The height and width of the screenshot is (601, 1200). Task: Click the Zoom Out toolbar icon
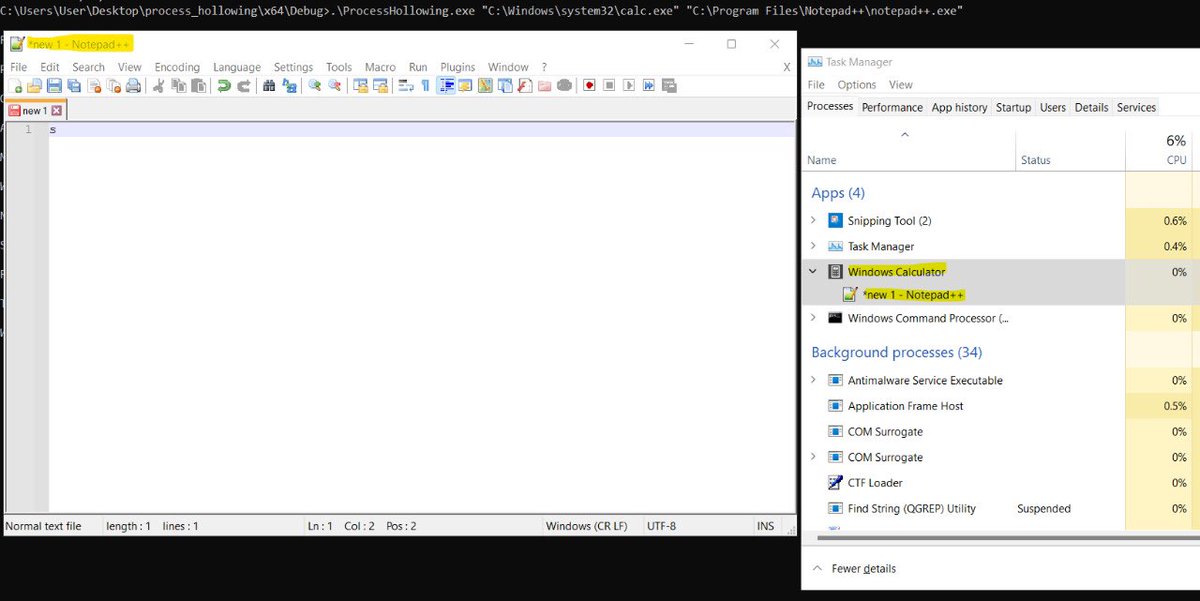pos(334,86)
